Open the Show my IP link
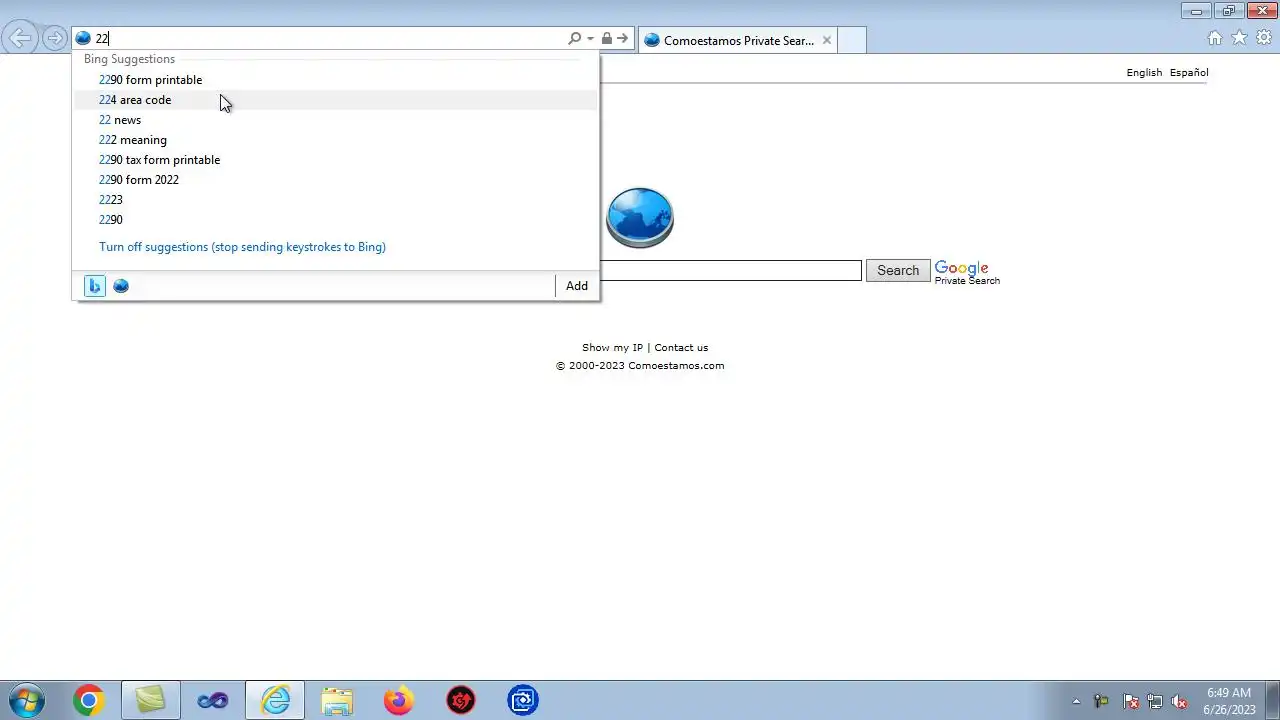Viewport: 1280px width, 720px height. (x=612, y=348)
